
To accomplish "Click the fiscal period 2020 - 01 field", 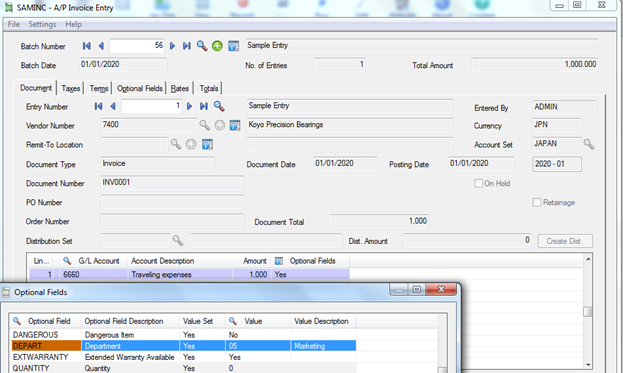I will [557, 164].
